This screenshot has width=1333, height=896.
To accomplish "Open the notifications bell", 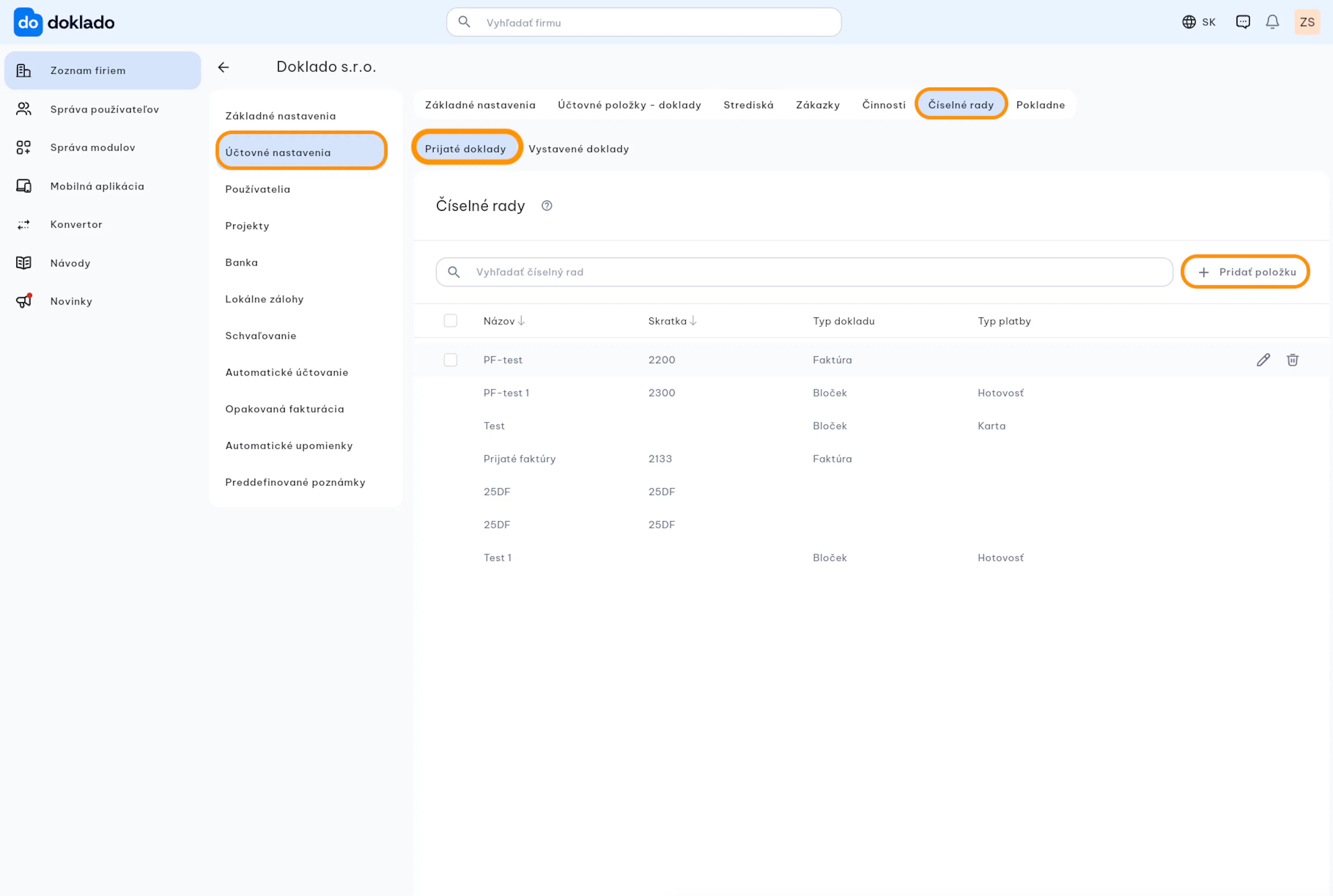I will [1272, 22].
